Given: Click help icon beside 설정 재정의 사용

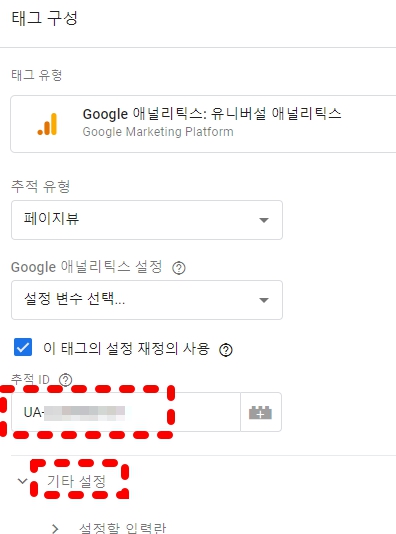Looking at the screenshot, I should [x=226, y=350].
